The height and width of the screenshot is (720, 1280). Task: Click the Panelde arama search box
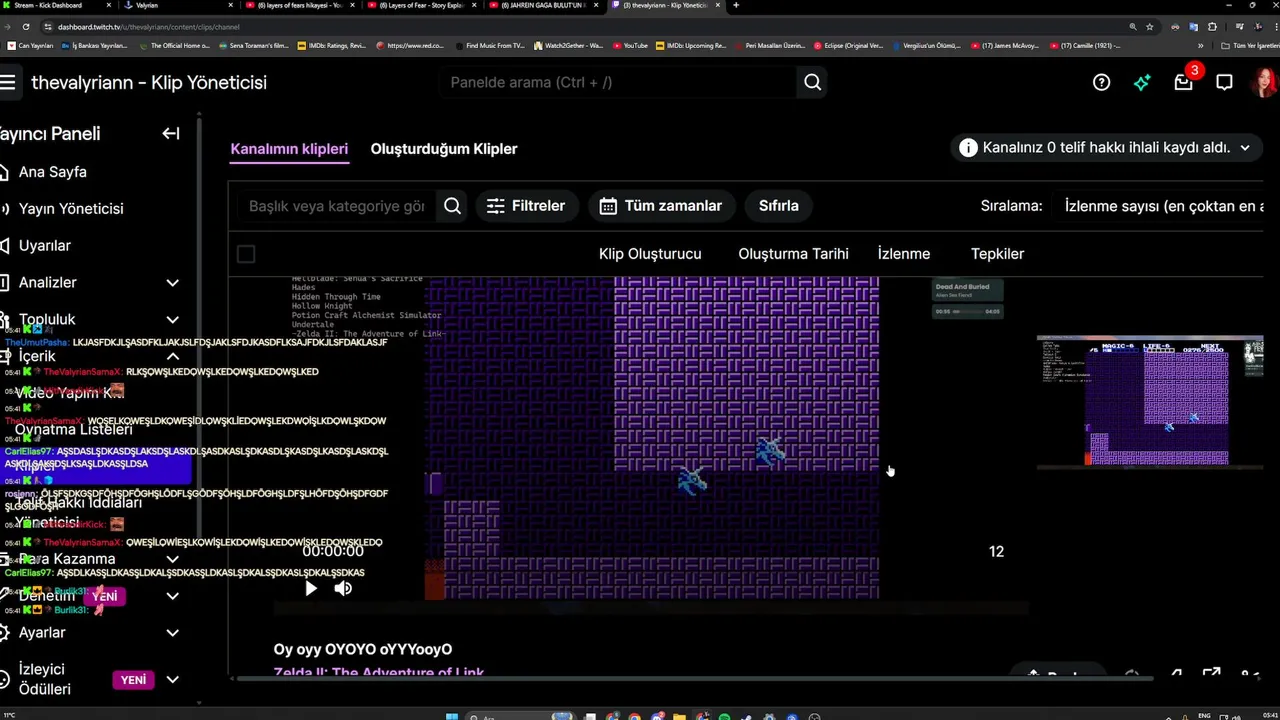pyautogui.click(x=619, y=83)
